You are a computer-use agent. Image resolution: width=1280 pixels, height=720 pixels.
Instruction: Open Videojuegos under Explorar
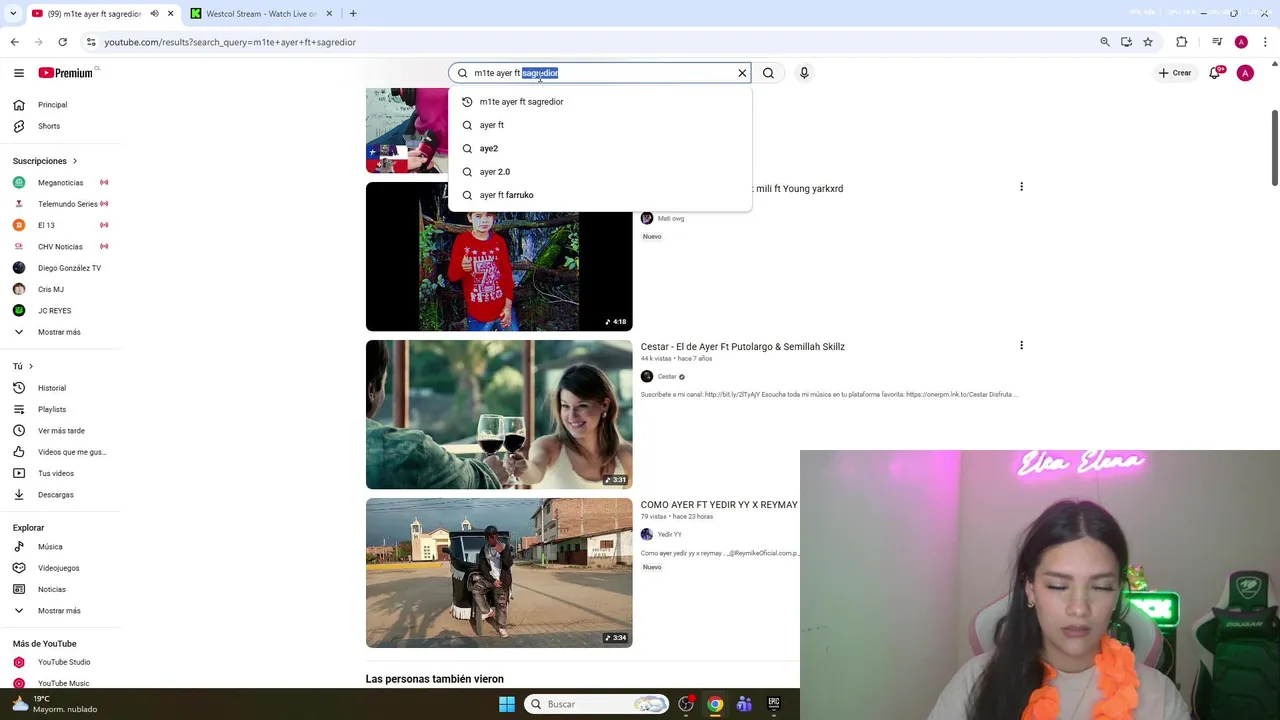(58, 568)
